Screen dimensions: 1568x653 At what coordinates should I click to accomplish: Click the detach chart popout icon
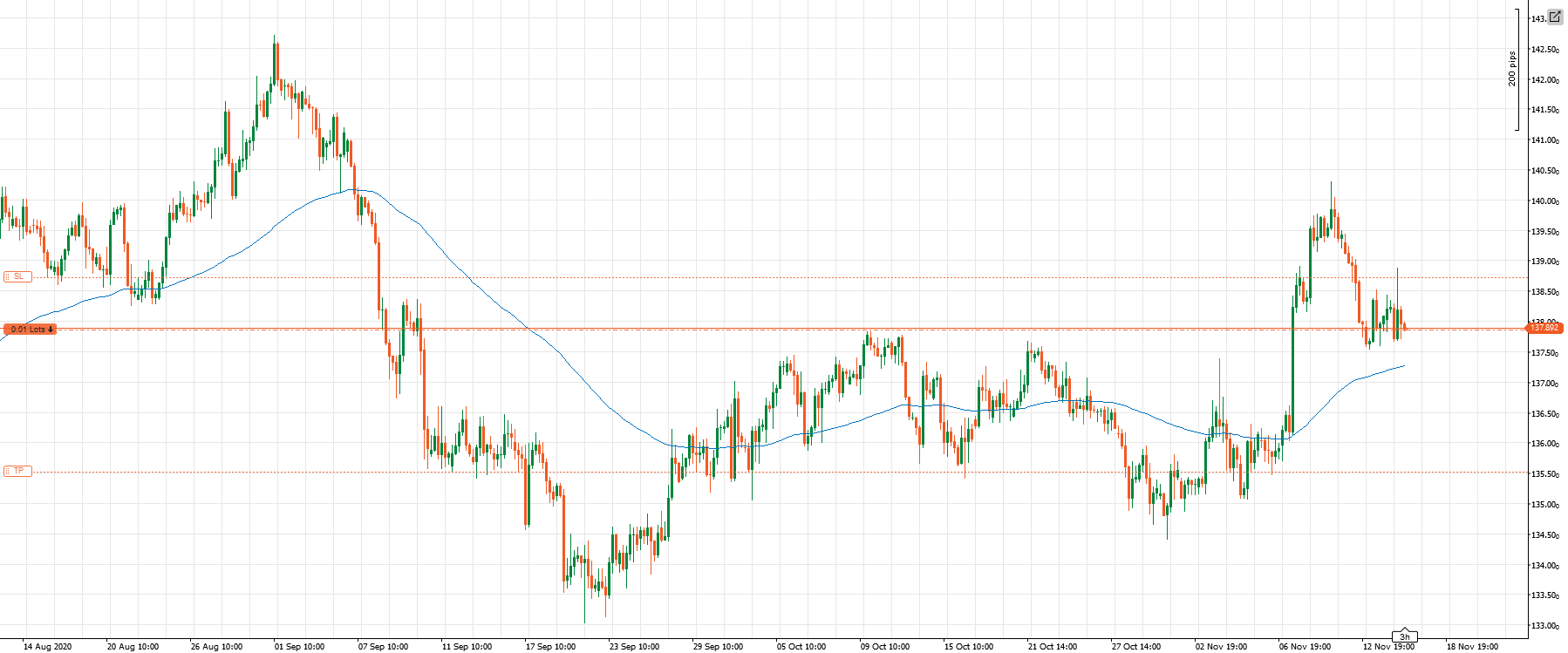(1555, 17)
